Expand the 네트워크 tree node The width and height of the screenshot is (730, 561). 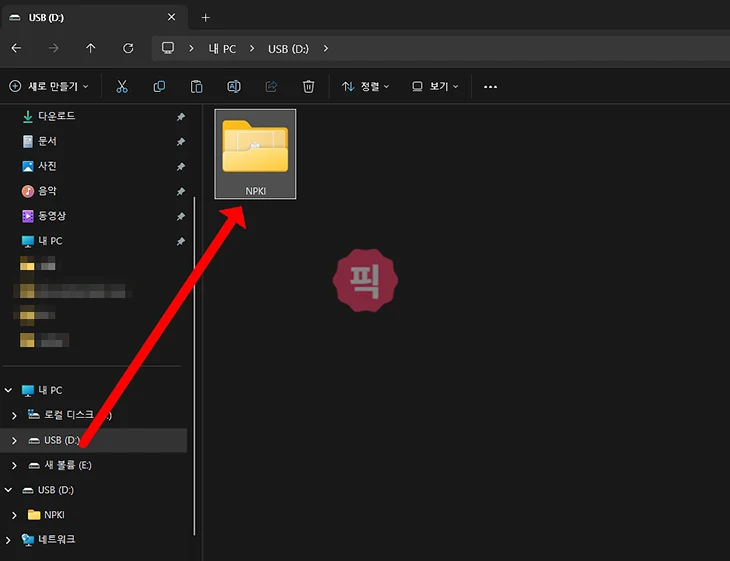coord(9,540)
